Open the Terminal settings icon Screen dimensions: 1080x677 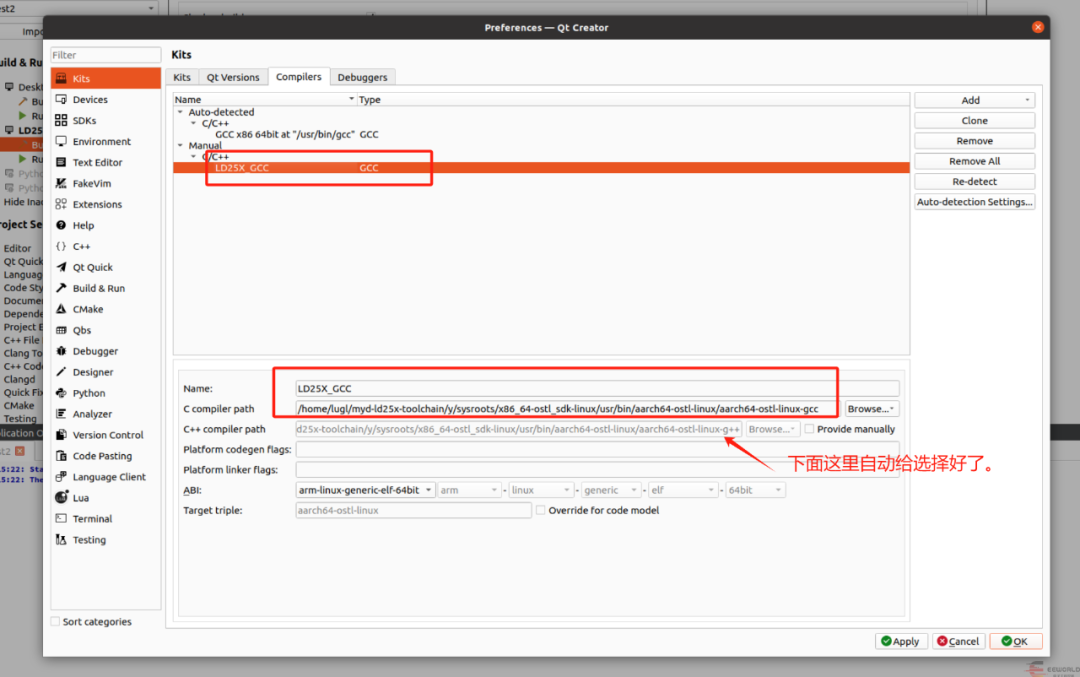point(61,519)
